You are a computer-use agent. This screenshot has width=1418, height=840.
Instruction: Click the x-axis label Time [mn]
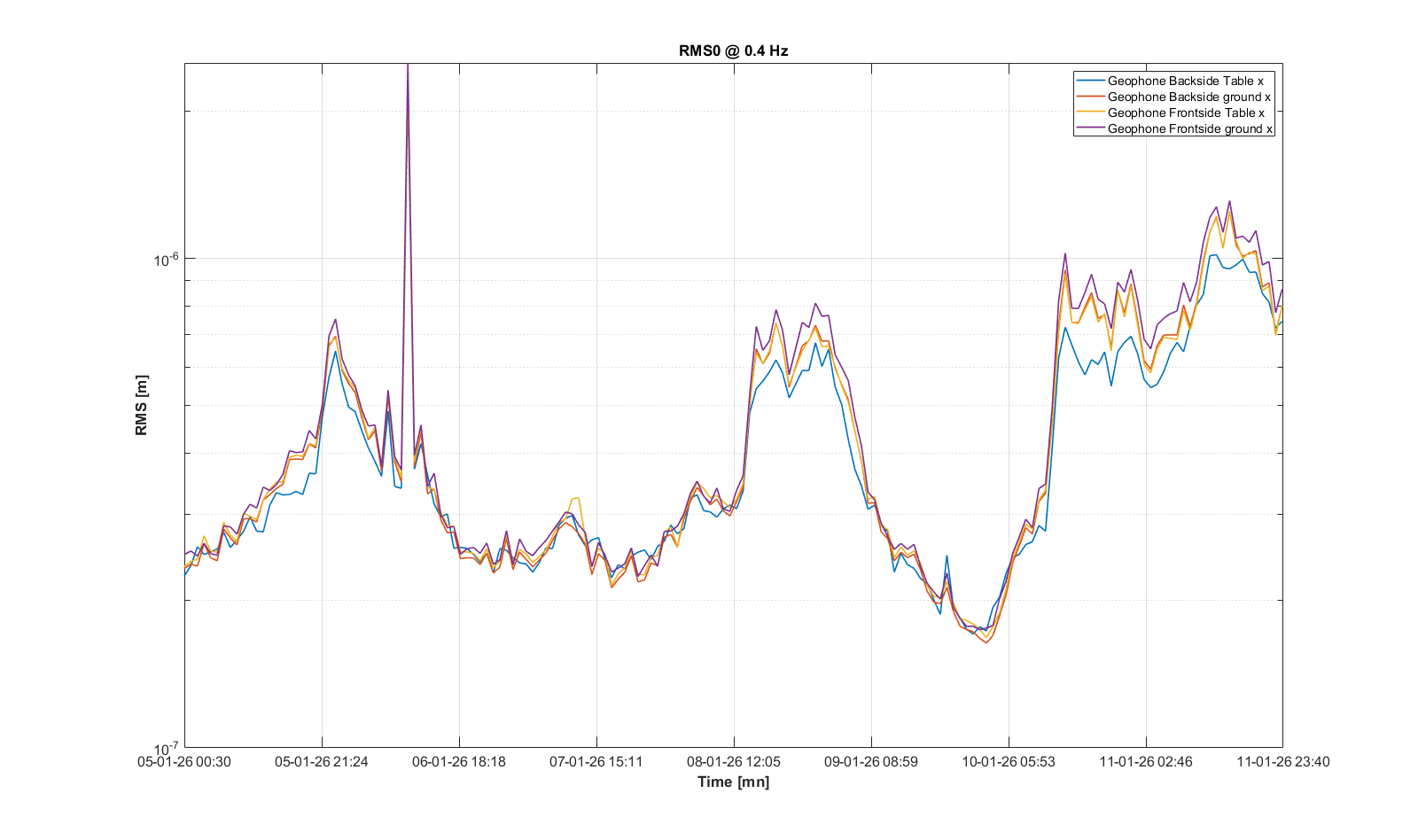coord(733,782)
